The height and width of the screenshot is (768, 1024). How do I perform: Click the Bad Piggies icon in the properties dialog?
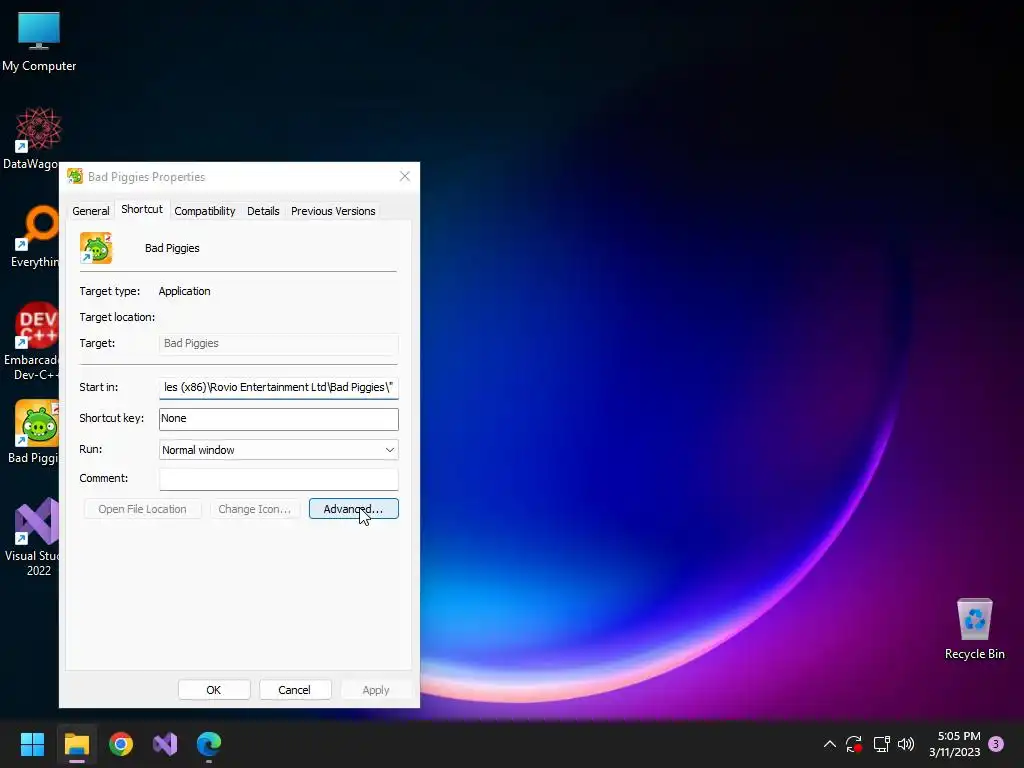click(96, 248)
